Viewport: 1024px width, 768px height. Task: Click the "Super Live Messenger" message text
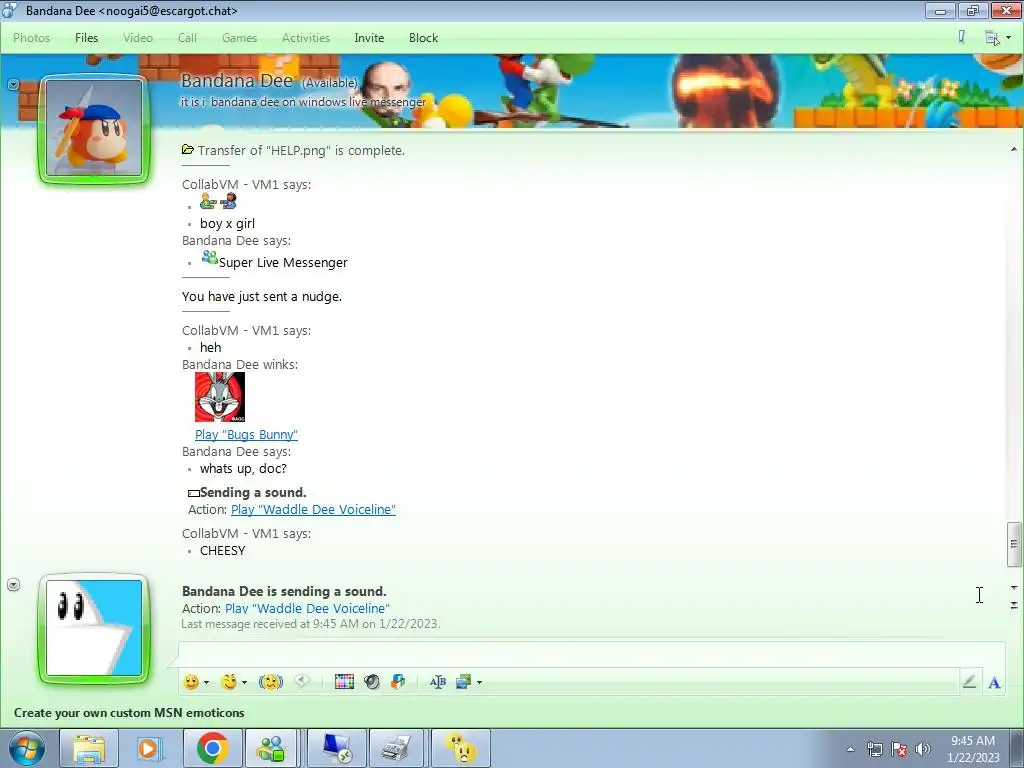[x=283, y=263]
